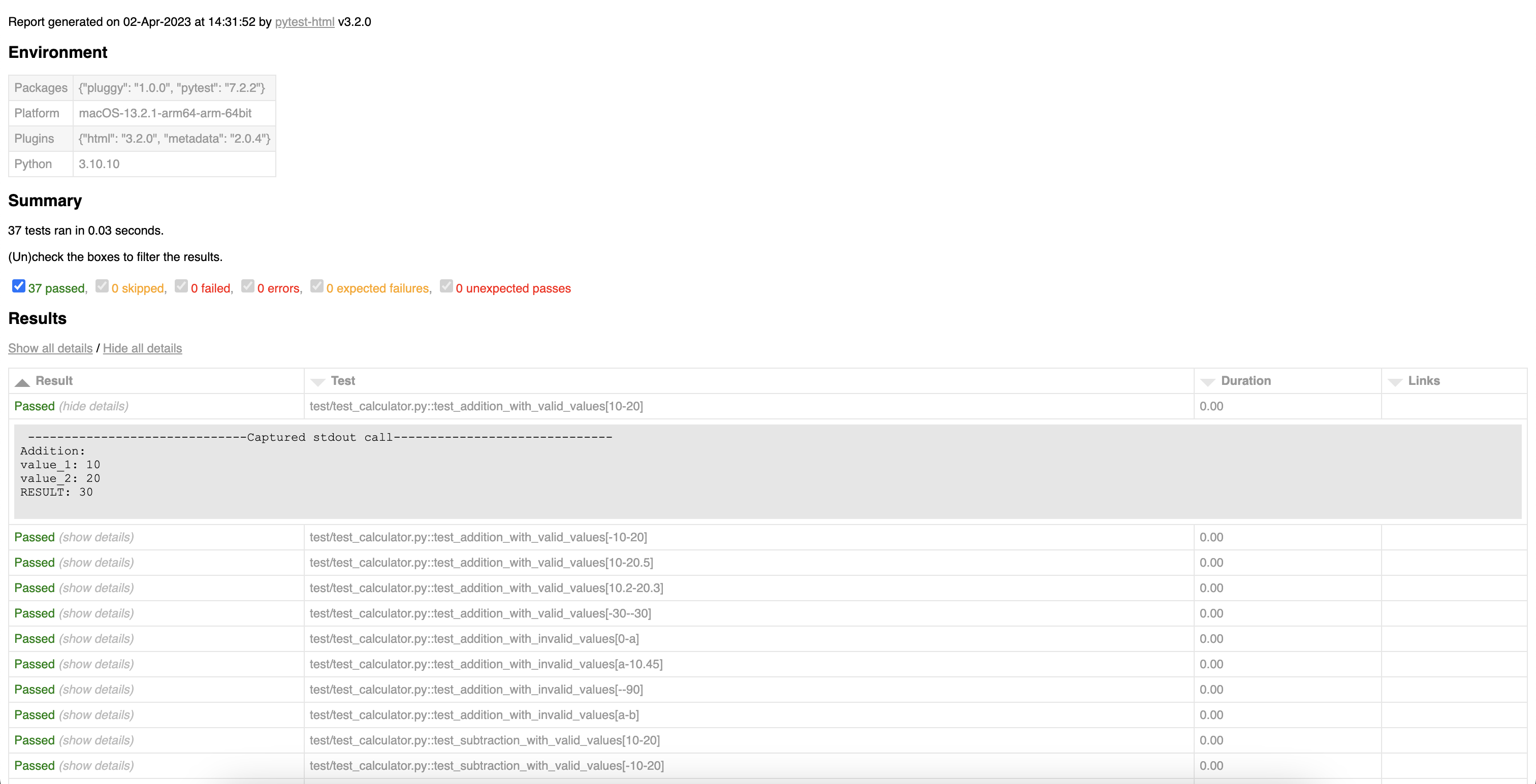
Task: Sort by Links column header
Action: point(1454,381)
